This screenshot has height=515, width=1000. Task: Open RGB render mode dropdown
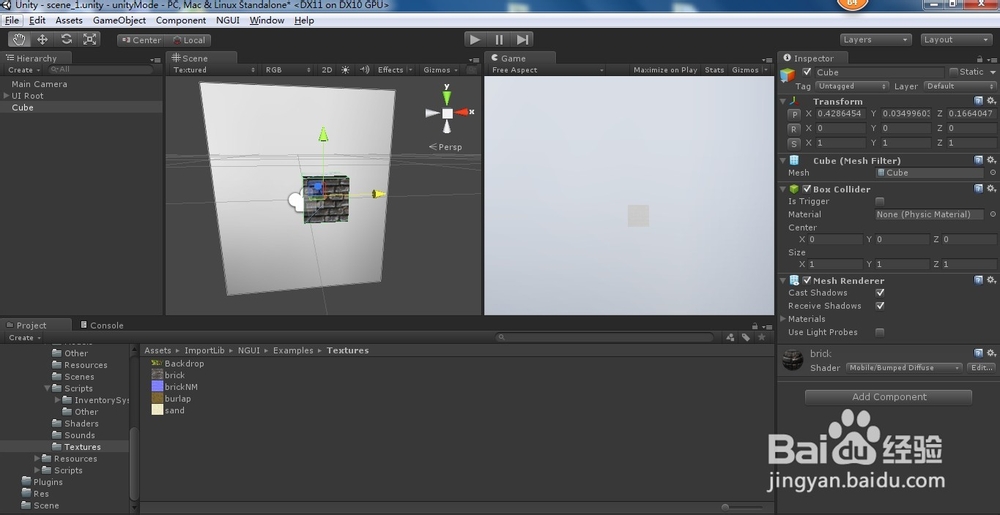pyautogui.click(x=288, y=70)
